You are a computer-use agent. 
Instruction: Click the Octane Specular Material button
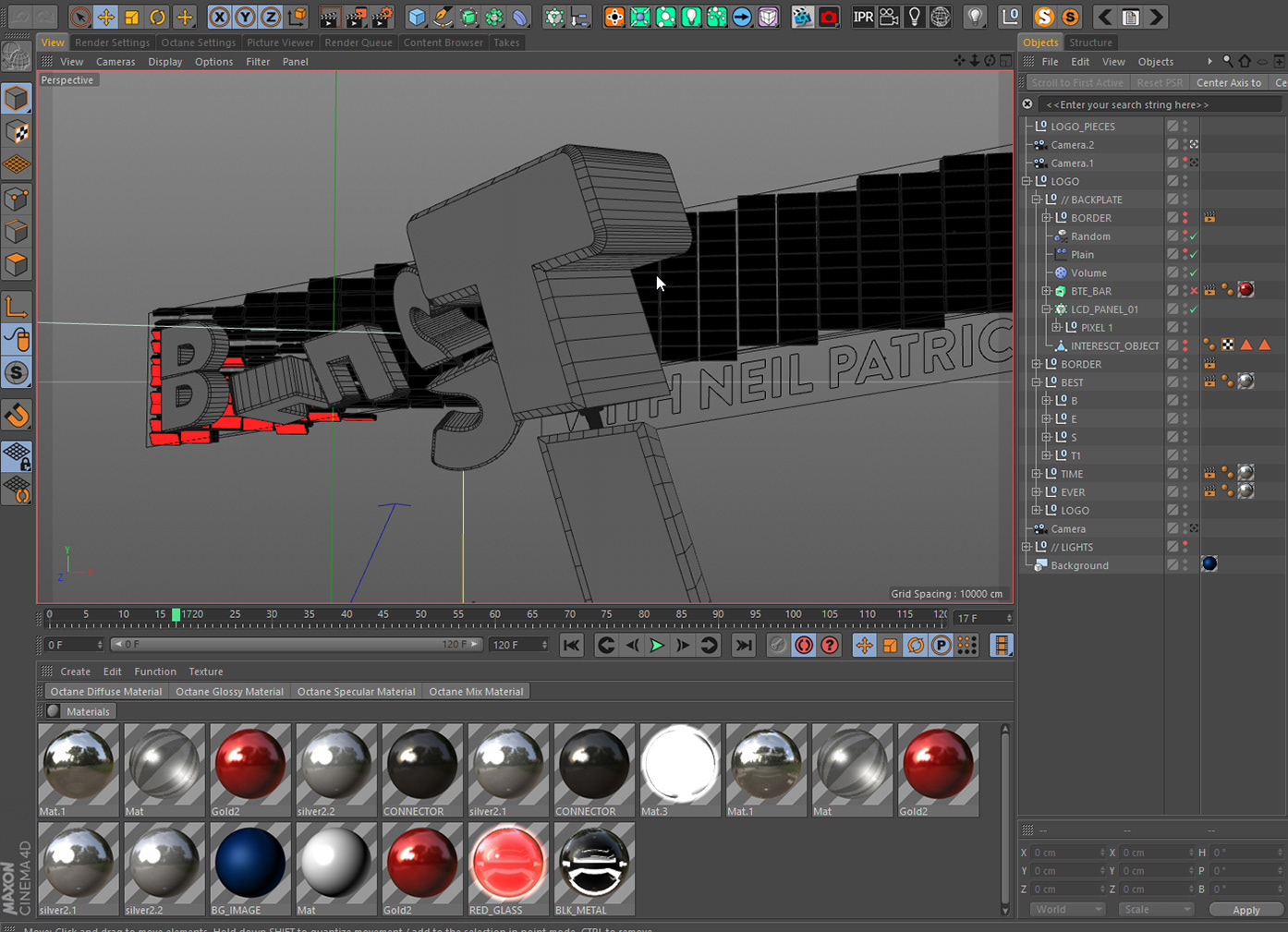click(x=356, y=692)
